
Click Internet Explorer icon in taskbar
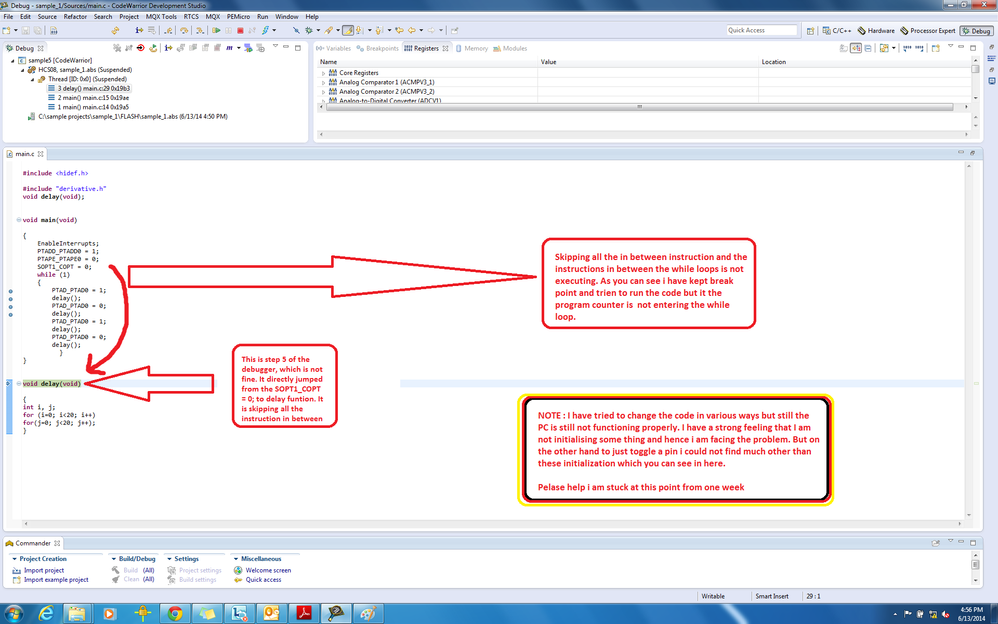pos(46,613)
